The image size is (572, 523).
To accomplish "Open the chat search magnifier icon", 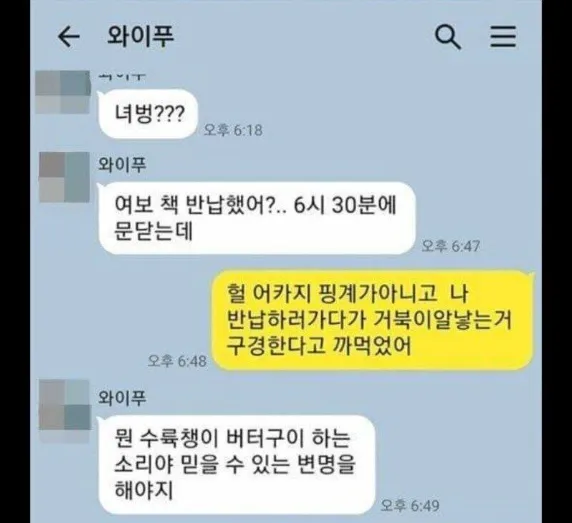I will tap(448, 36).
